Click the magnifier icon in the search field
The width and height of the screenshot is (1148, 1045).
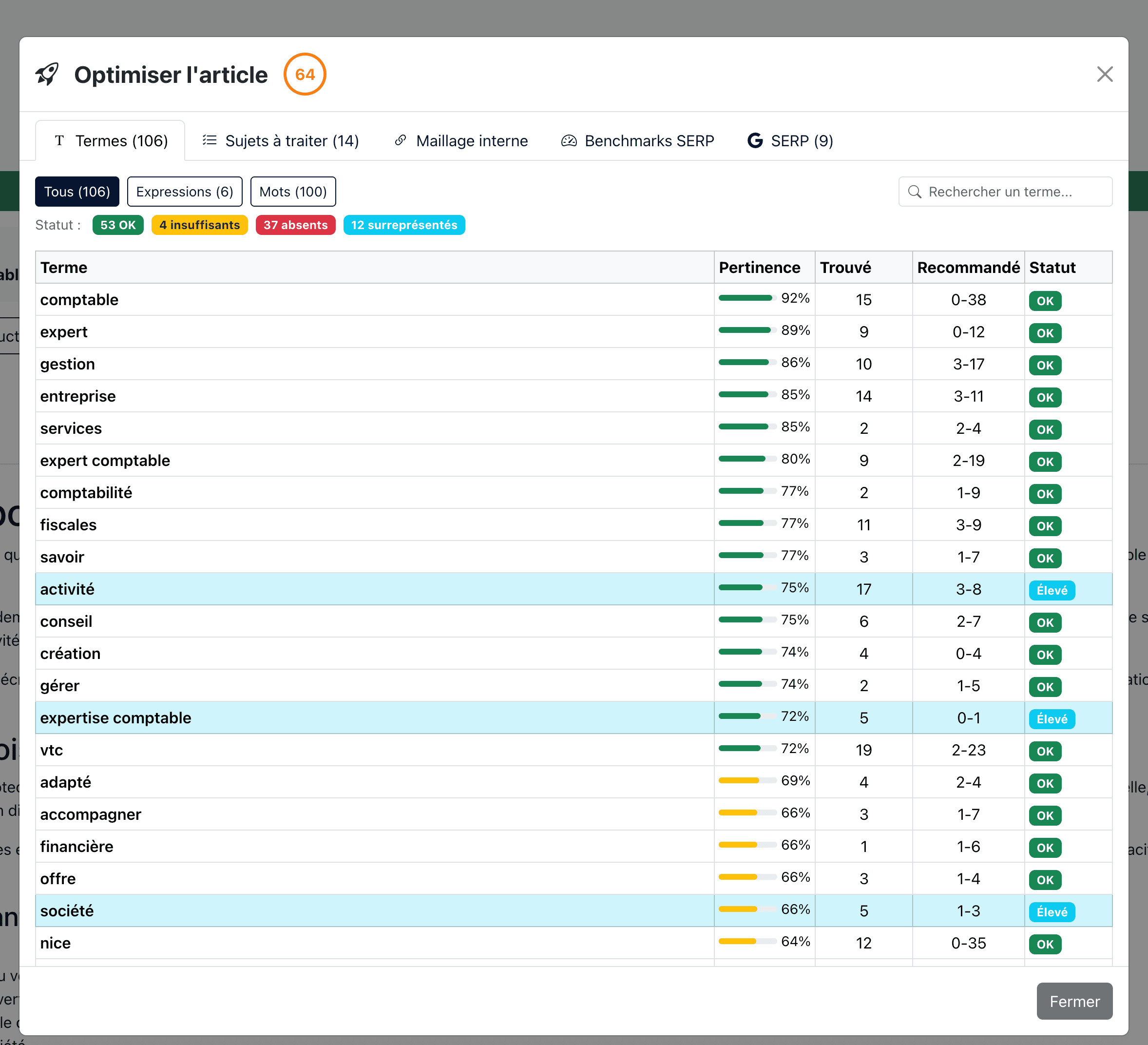pos(915,192)
